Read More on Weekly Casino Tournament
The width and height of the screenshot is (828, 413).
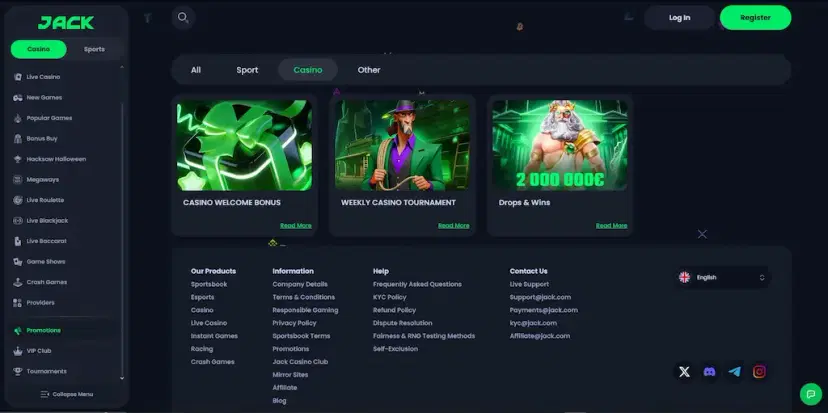(454, 226)
